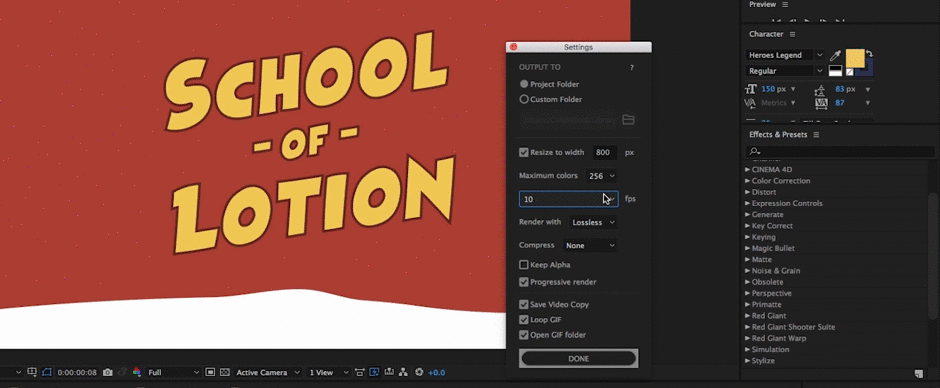The height and width of the screenshot is (388, 940).
Task: Open the Character panel menu icon
Action: (x=793, y=34)
